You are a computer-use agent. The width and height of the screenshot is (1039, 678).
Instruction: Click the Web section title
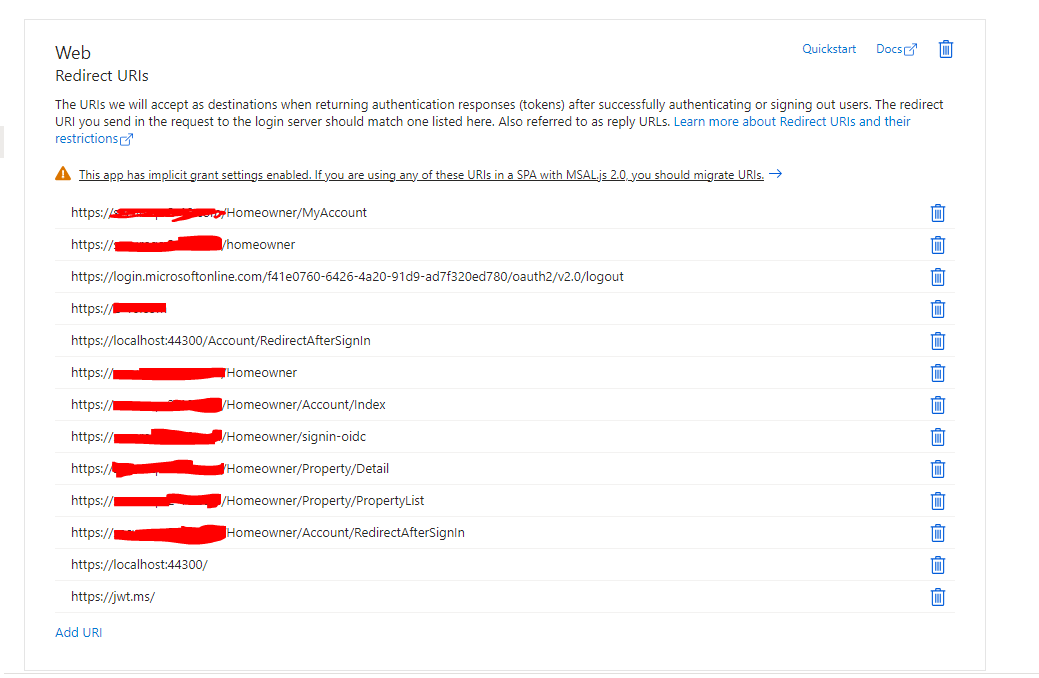pos(73,52)
